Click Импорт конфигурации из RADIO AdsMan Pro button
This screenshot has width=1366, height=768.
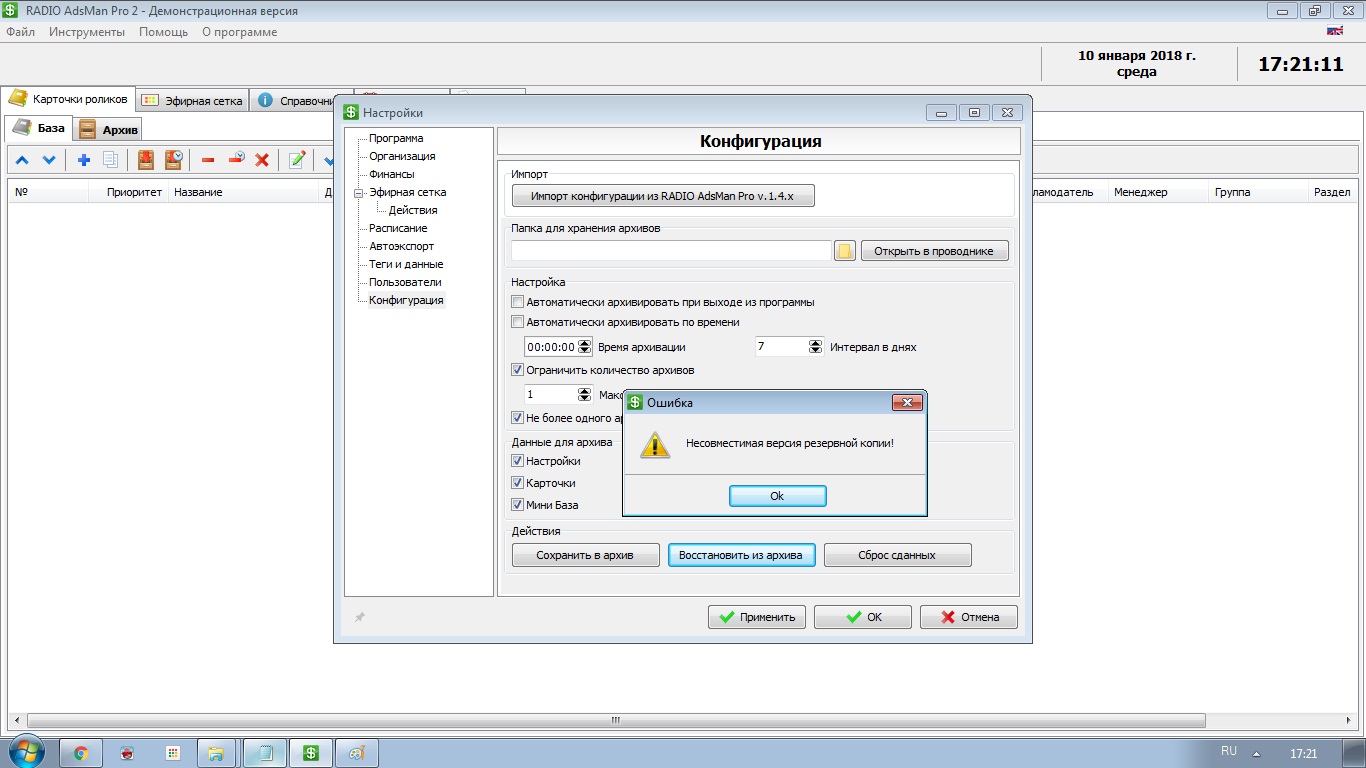tap(663, 197)
